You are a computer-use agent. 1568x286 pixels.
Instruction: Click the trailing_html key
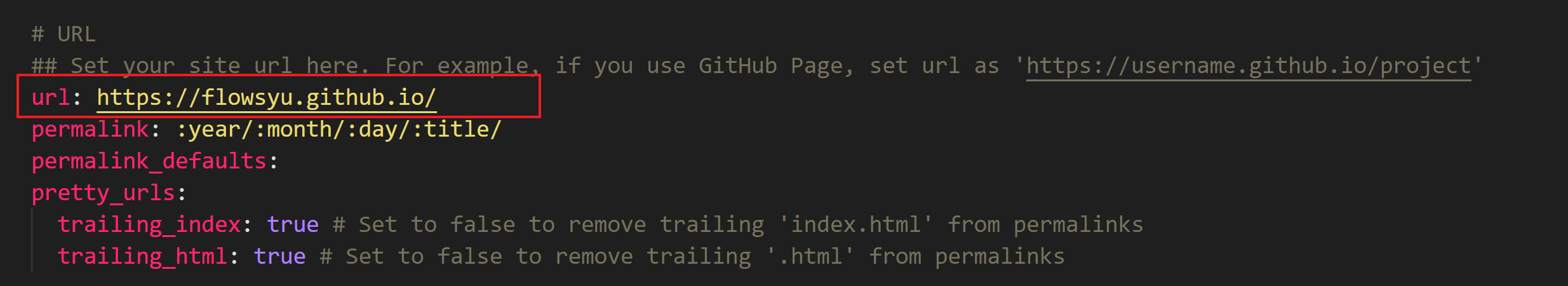coord(142,257)
